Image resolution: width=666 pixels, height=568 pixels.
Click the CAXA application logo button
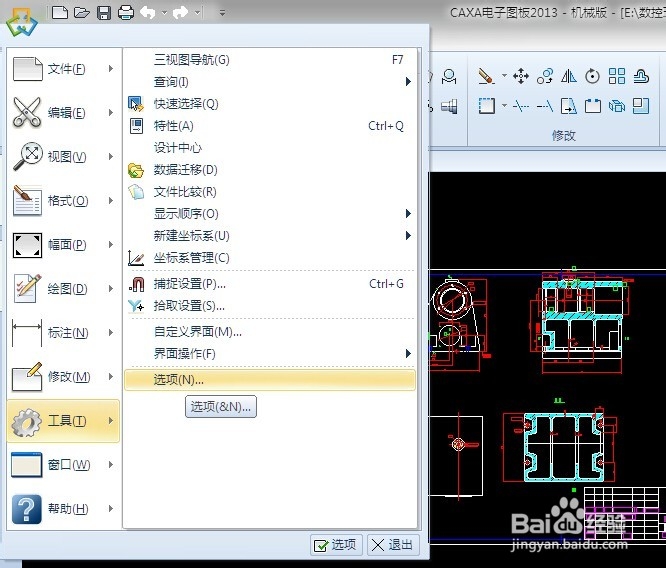pos(22,22)
